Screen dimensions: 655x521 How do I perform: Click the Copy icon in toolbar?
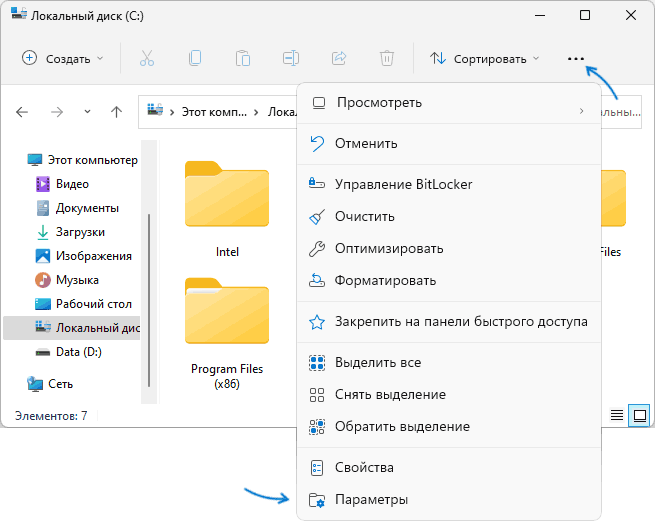(195, 58)
